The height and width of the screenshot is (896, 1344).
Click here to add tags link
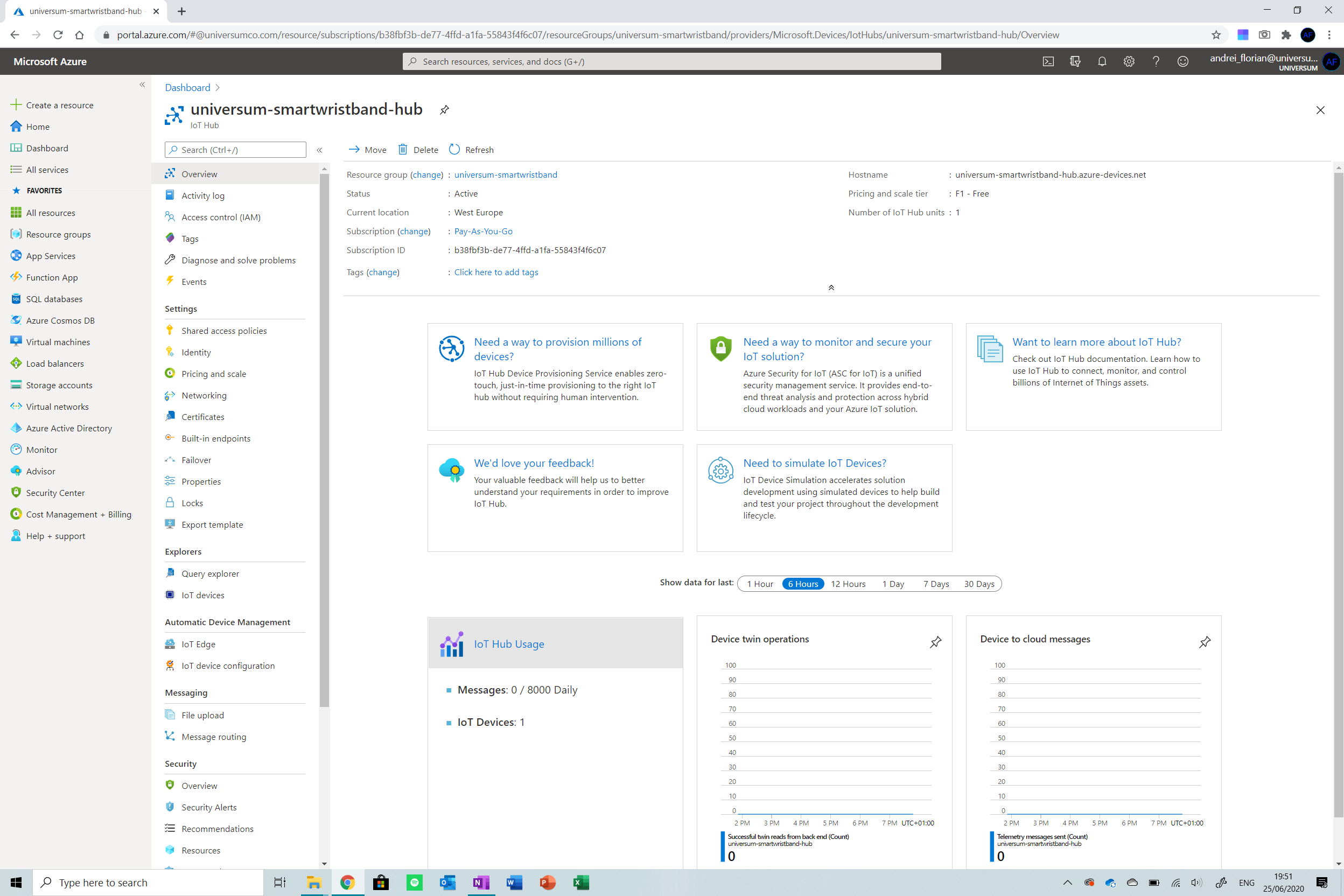click(495, 272)
